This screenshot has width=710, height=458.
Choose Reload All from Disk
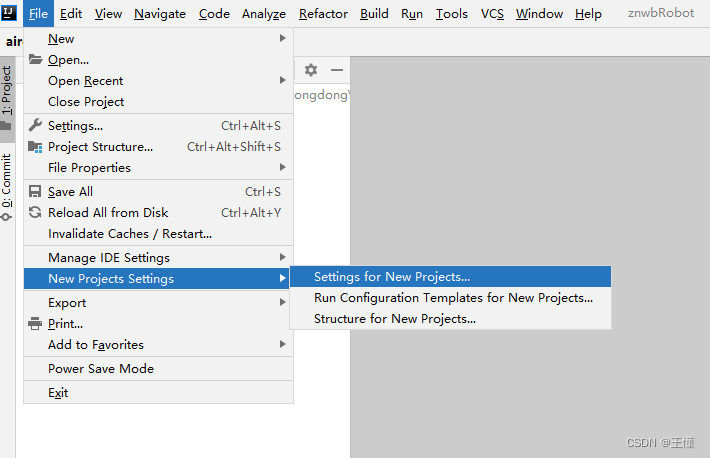158,212
